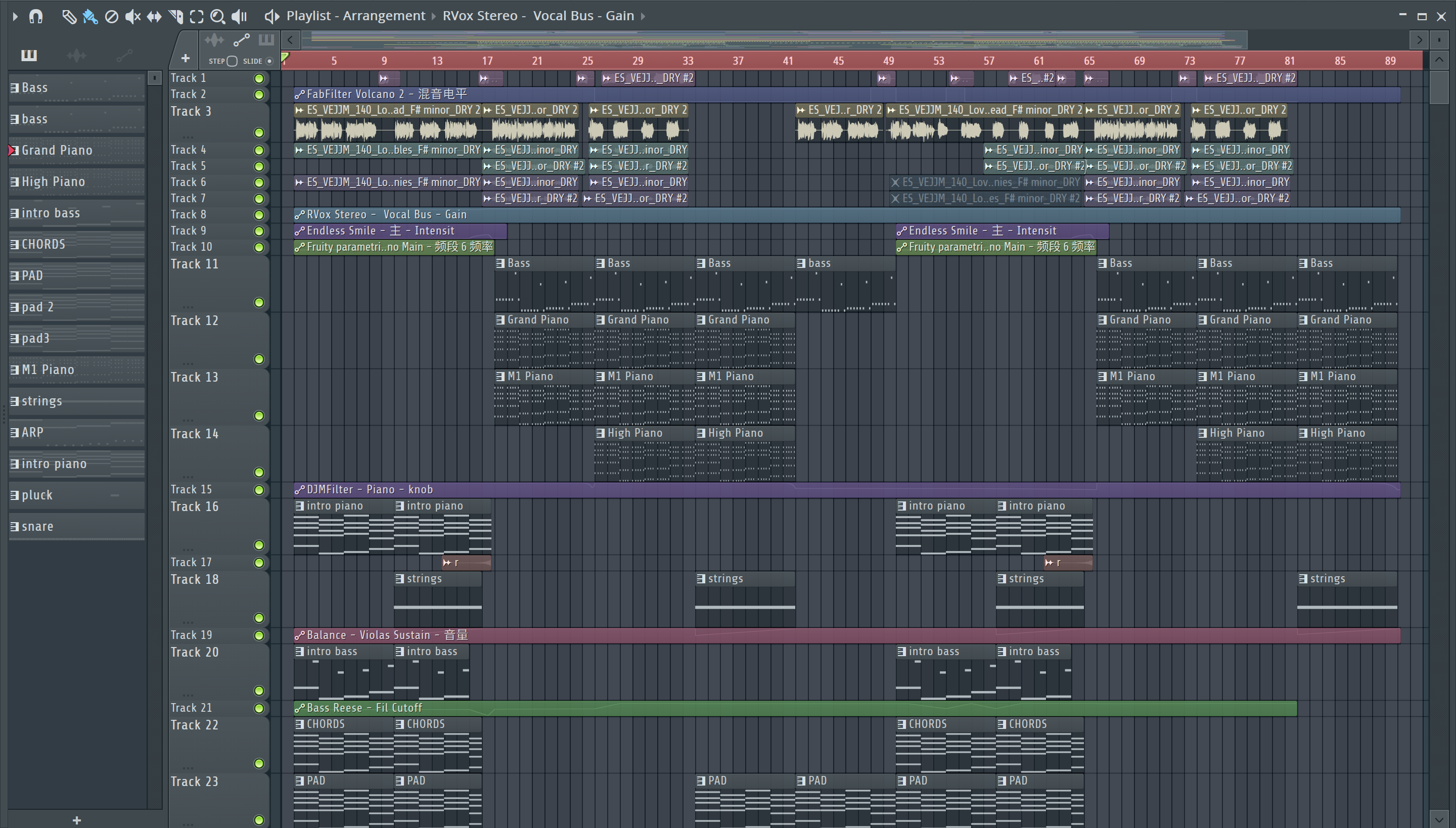1456x828 pixels.
Task: Toggle the snap magnet icon
Action: [36, 17]
